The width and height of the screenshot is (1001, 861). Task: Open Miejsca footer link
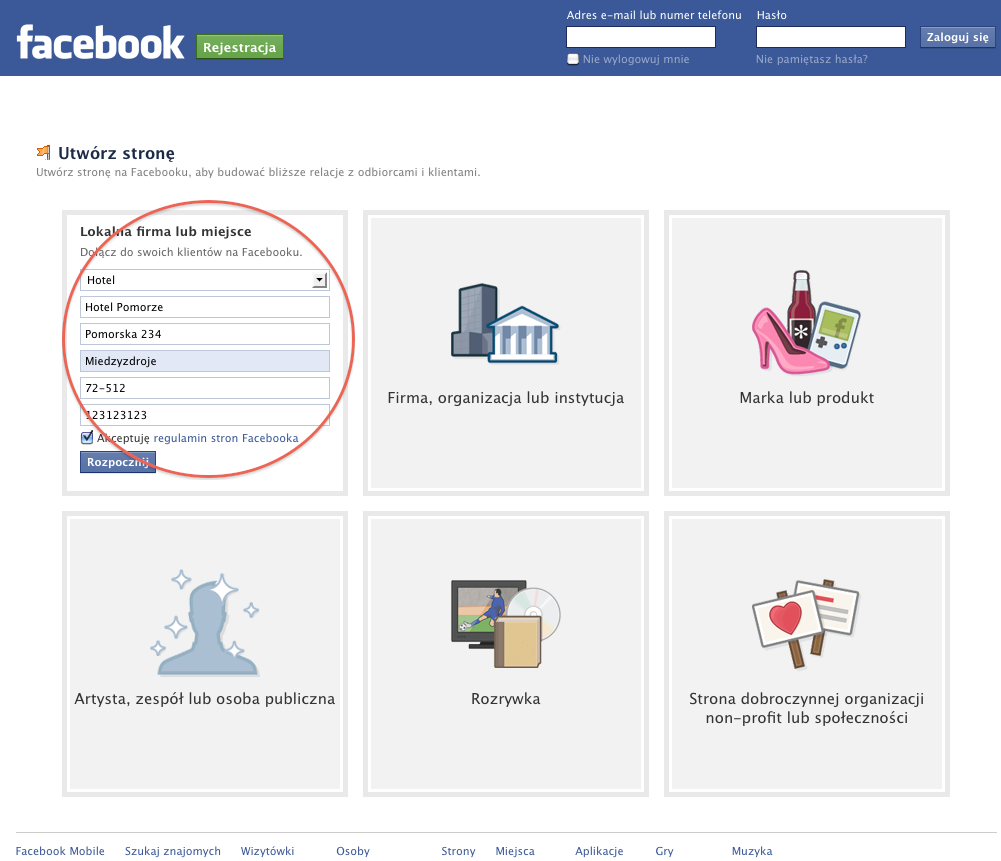(515, 851)
